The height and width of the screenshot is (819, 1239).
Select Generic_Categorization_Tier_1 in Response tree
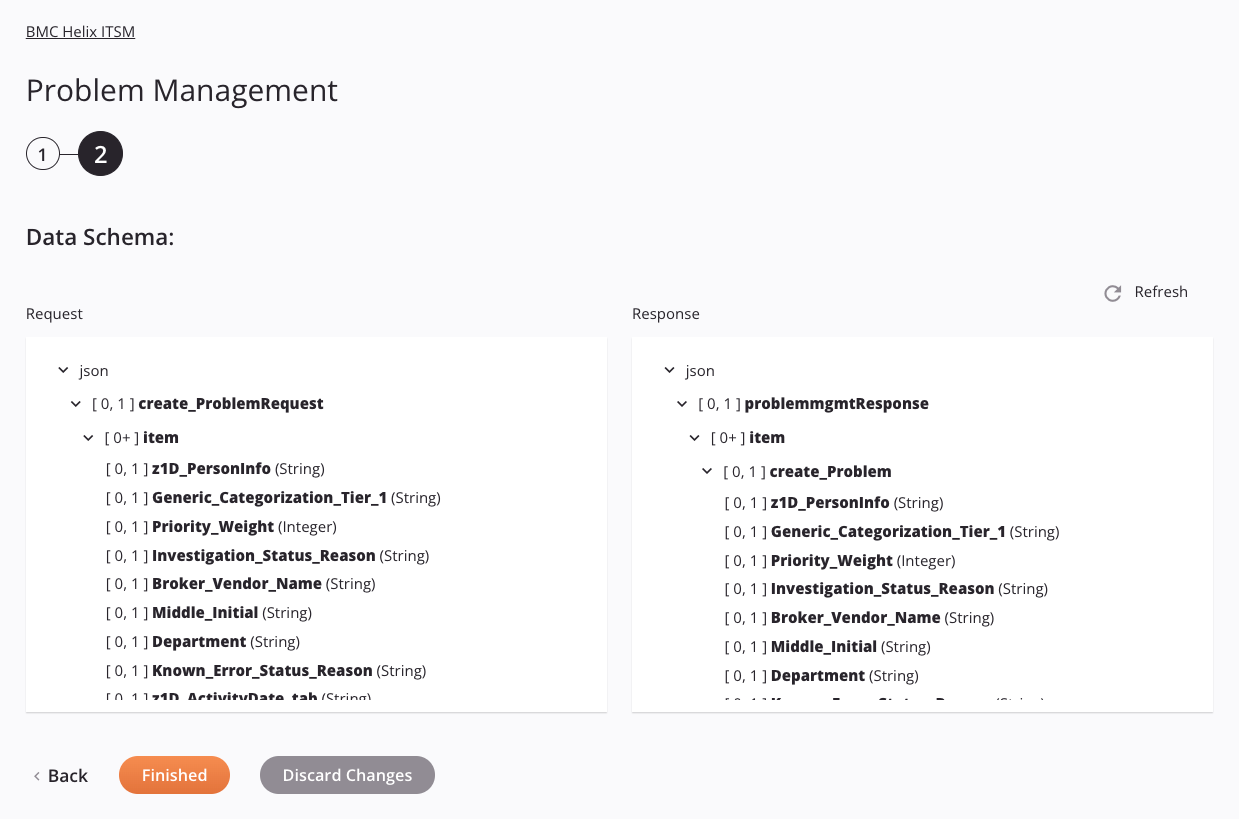[x=892, y=531]
